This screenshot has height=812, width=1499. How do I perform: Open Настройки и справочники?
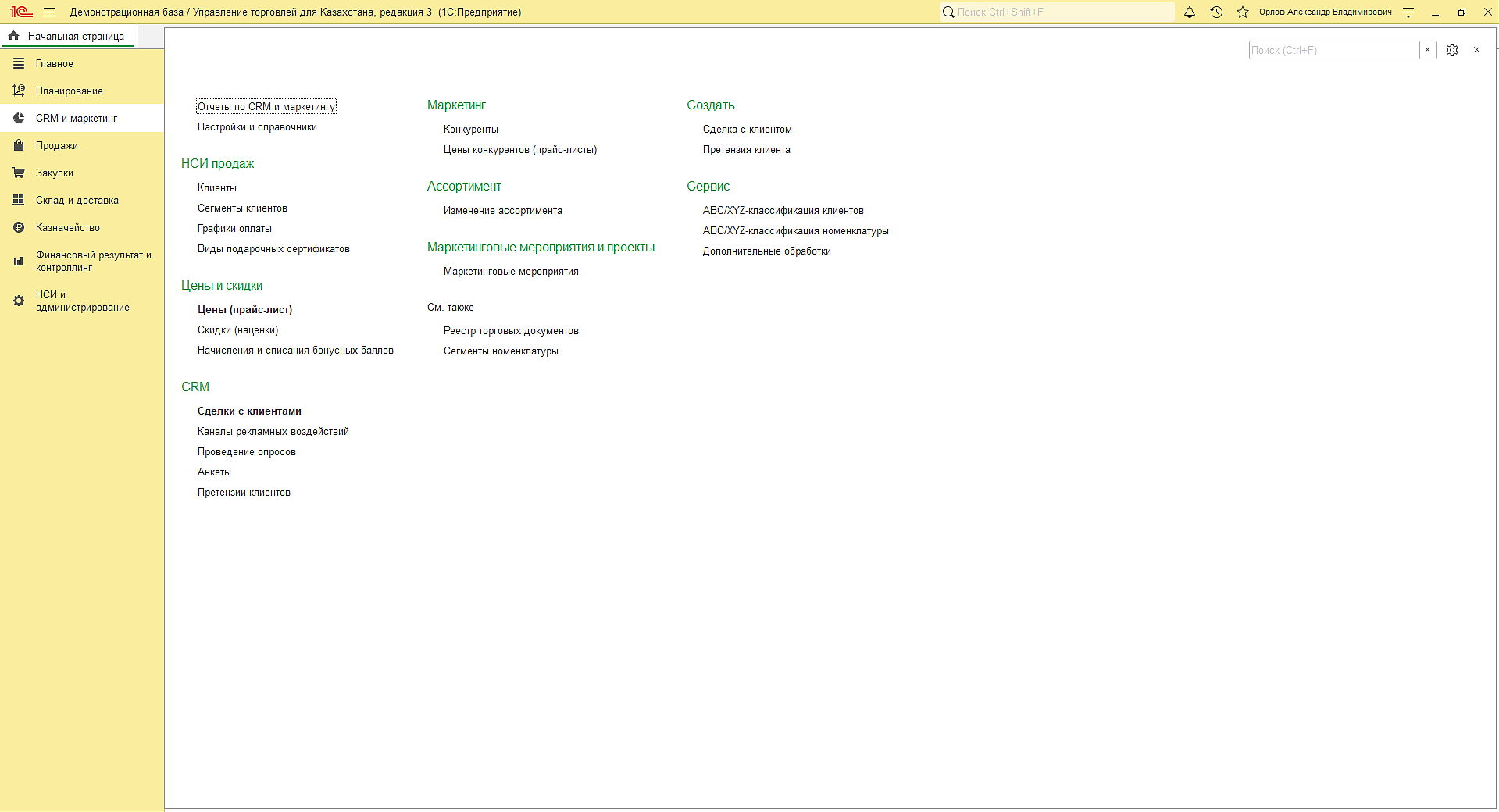point(257,126)
